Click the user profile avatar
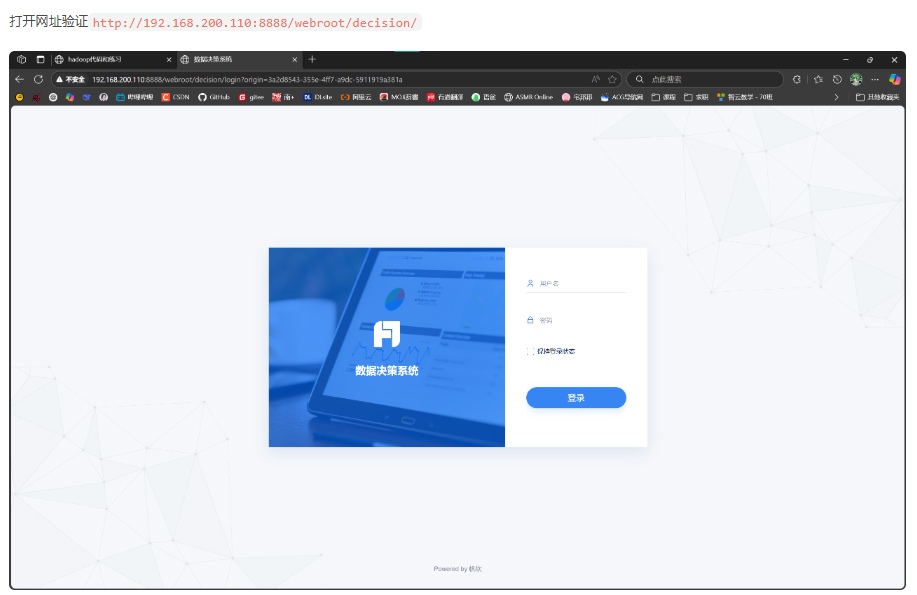917x595 pixels. click(856, 79)
